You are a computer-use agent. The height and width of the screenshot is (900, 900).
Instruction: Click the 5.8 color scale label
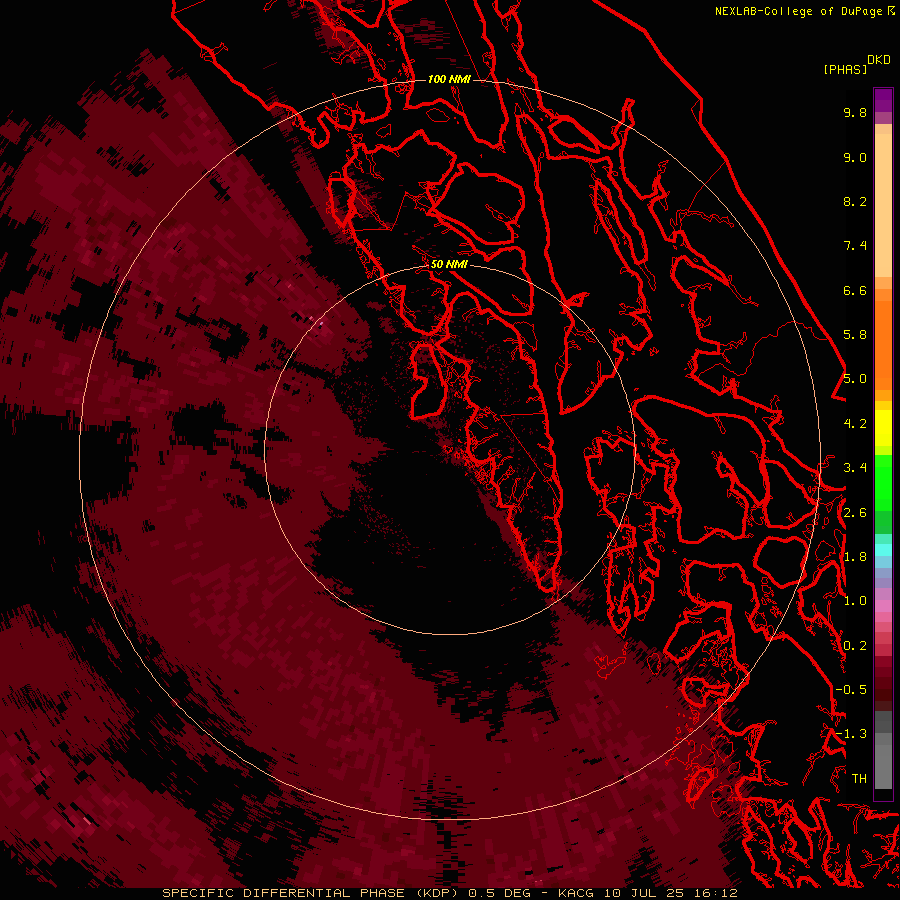855,335
